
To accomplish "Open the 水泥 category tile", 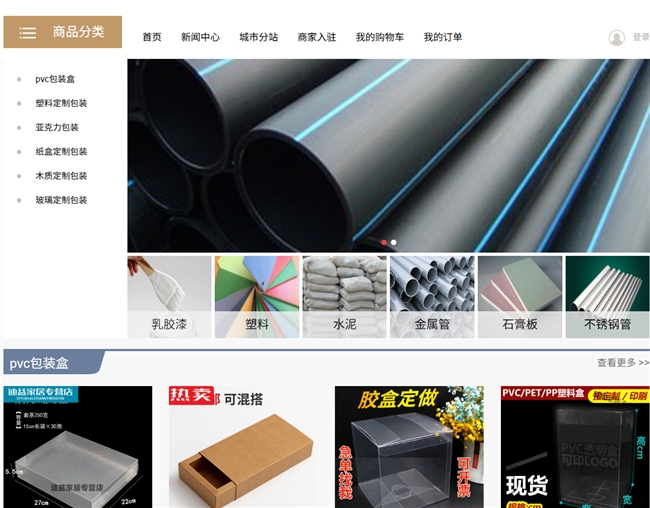I will pos(344,297).
